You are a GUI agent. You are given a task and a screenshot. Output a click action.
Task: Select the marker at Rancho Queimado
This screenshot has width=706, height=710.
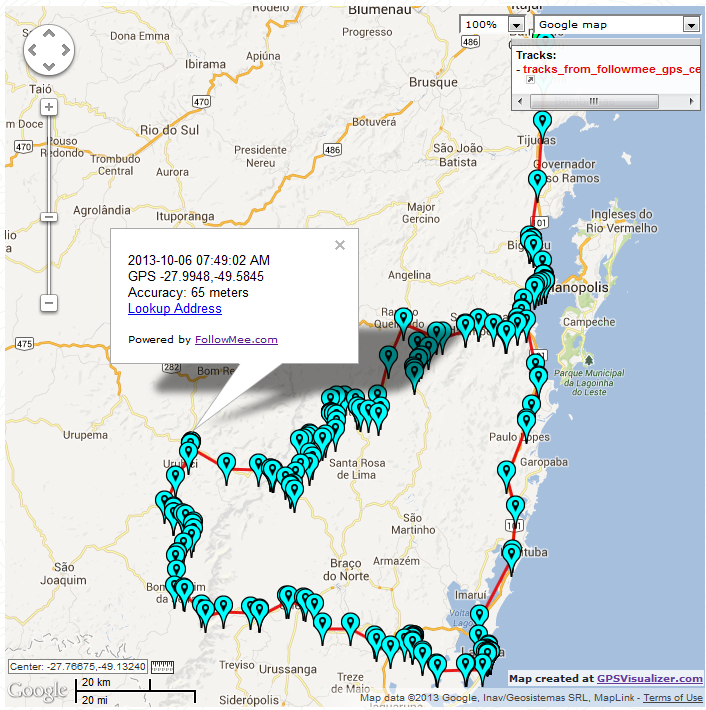[x=403, y=318]
